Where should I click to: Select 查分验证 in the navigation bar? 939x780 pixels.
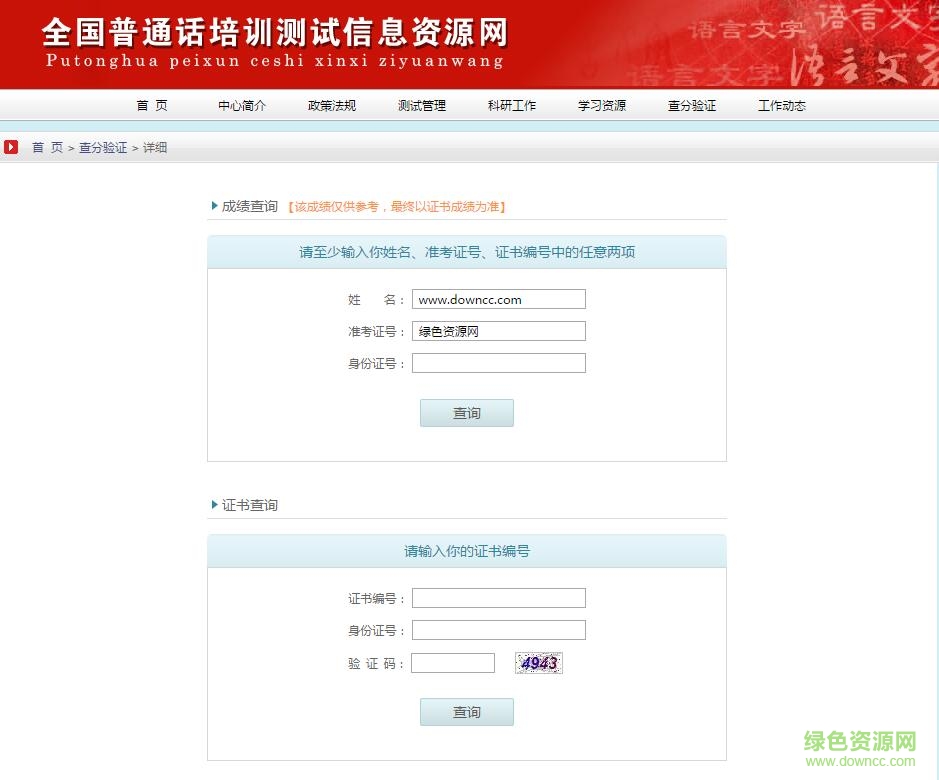[692, 105]
